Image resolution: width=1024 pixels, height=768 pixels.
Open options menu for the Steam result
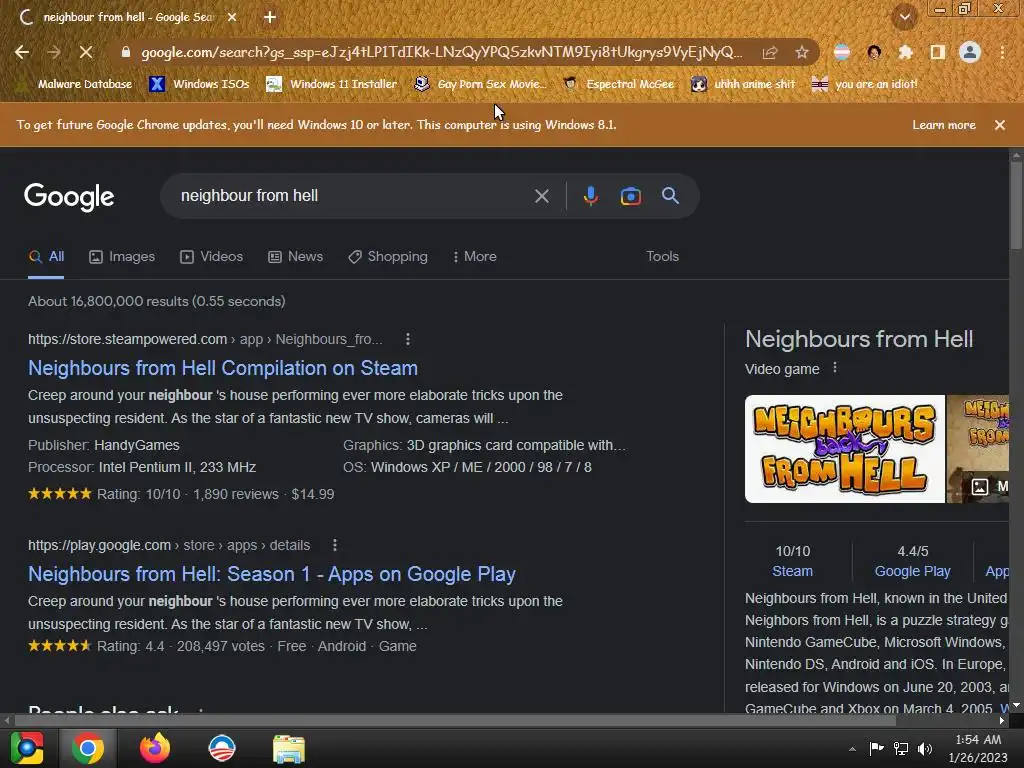coord(408,340)
